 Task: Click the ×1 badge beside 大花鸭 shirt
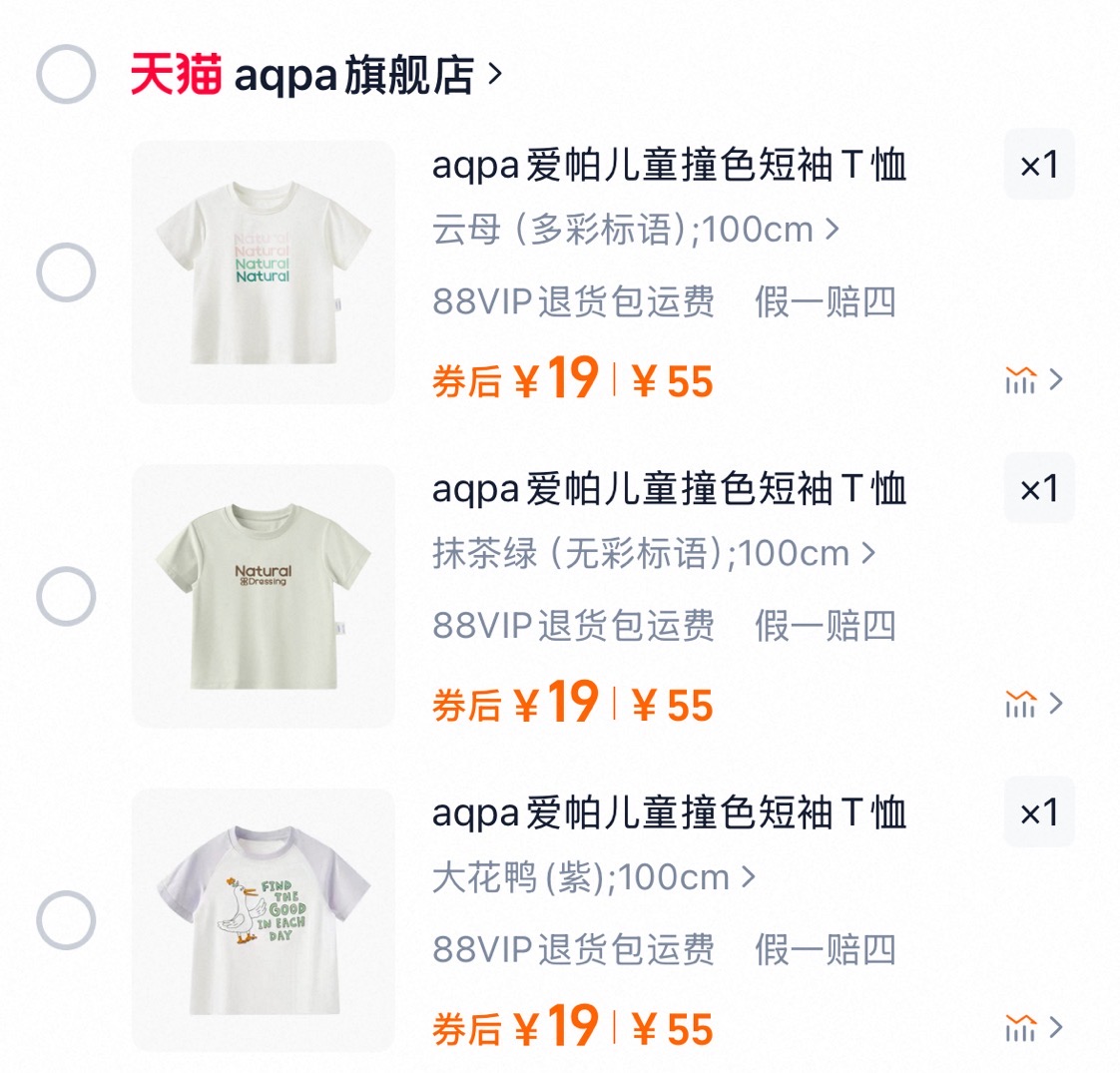pyautogui.click(x=1039, y=813)
